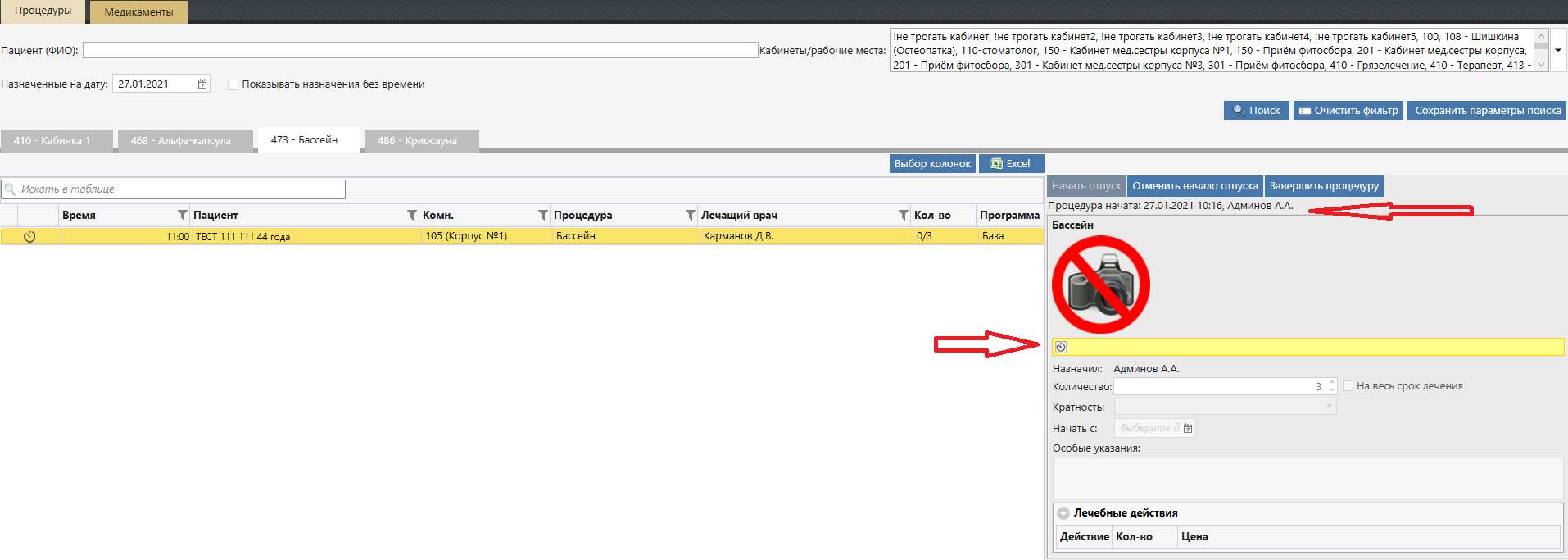The width and height of the screenshot is (1568, 560).
Task: Click the Пациент (ФИО) input field
Action: point(419,50)
